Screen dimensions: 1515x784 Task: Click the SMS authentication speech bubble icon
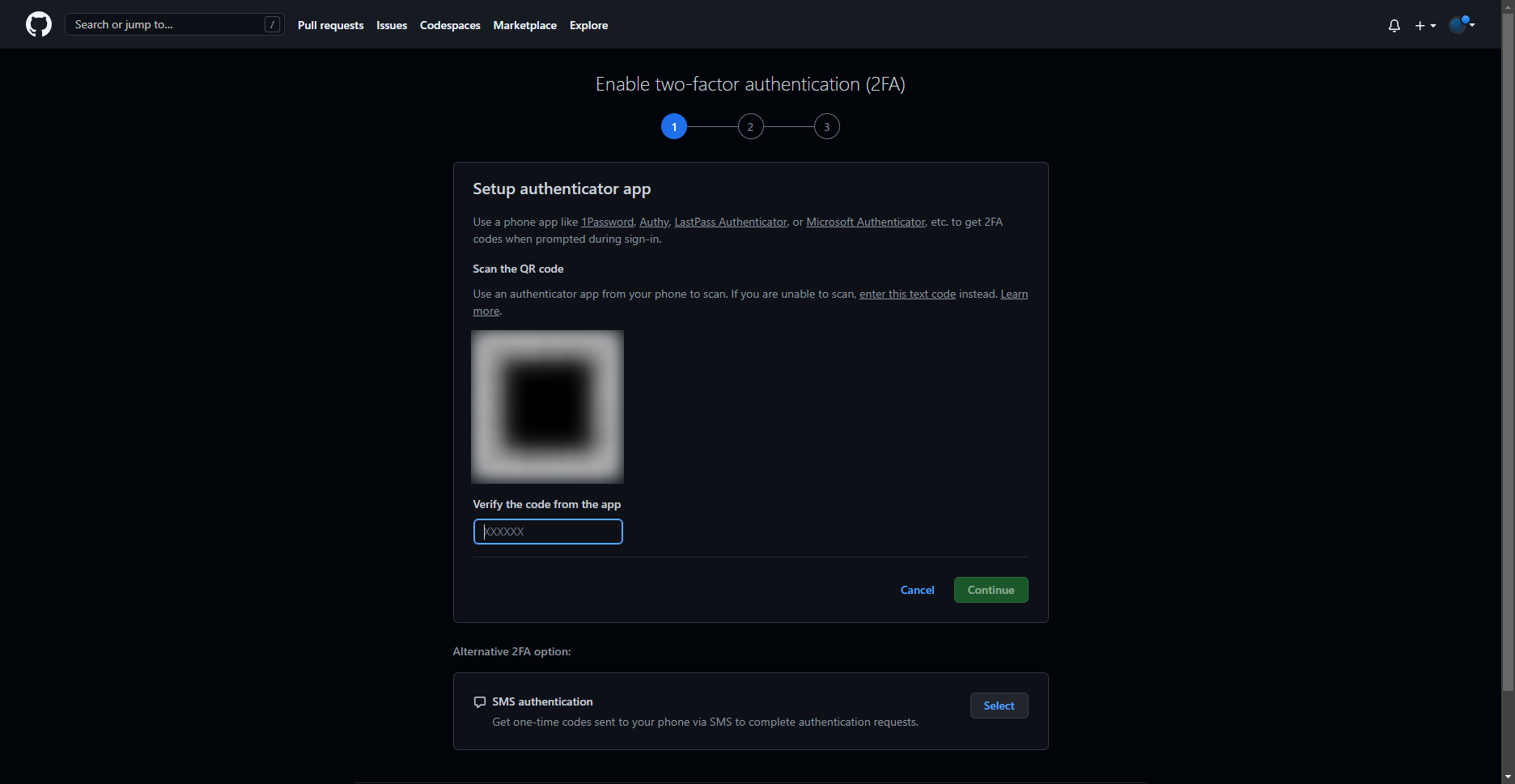pos(480,702)
